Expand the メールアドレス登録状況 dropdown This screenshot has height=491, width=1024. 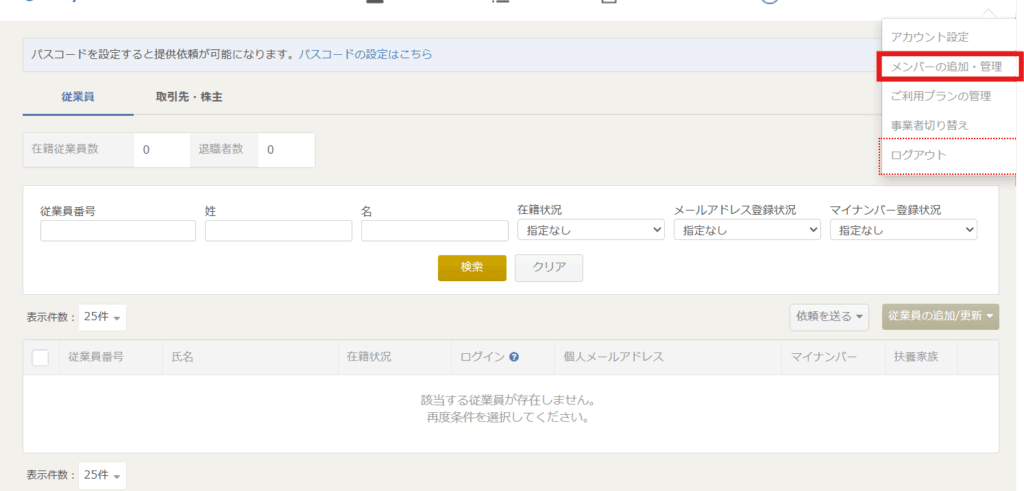(x=747, y=230)
